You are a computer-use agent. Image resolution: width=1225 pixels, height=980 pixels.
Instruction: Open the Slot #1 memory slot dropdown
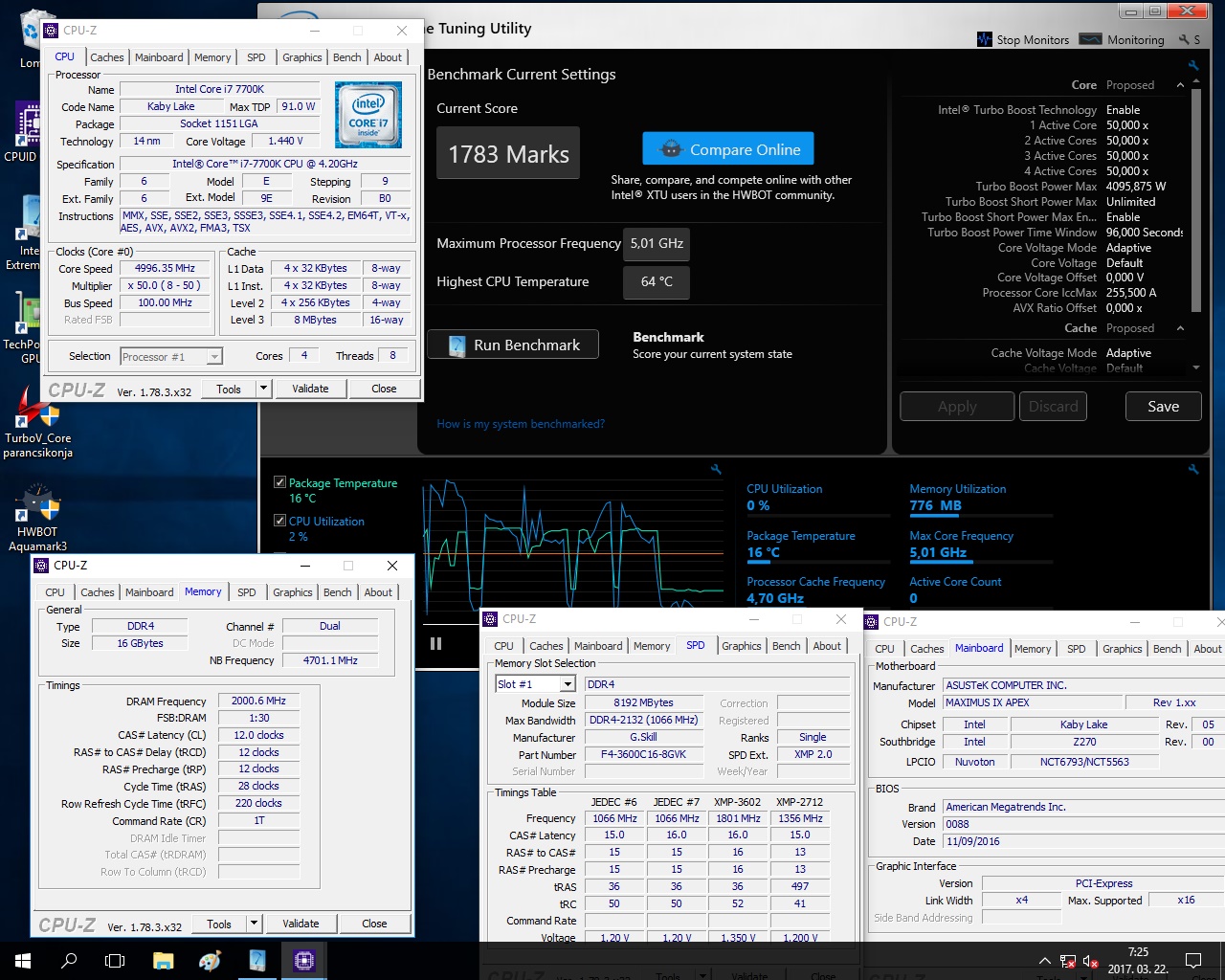click(535, 683)
